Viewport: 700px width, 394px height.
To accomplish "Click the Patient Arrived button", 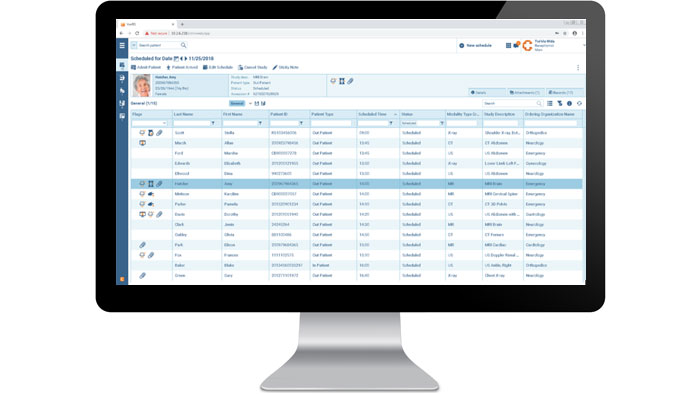I will pos(182,67).
